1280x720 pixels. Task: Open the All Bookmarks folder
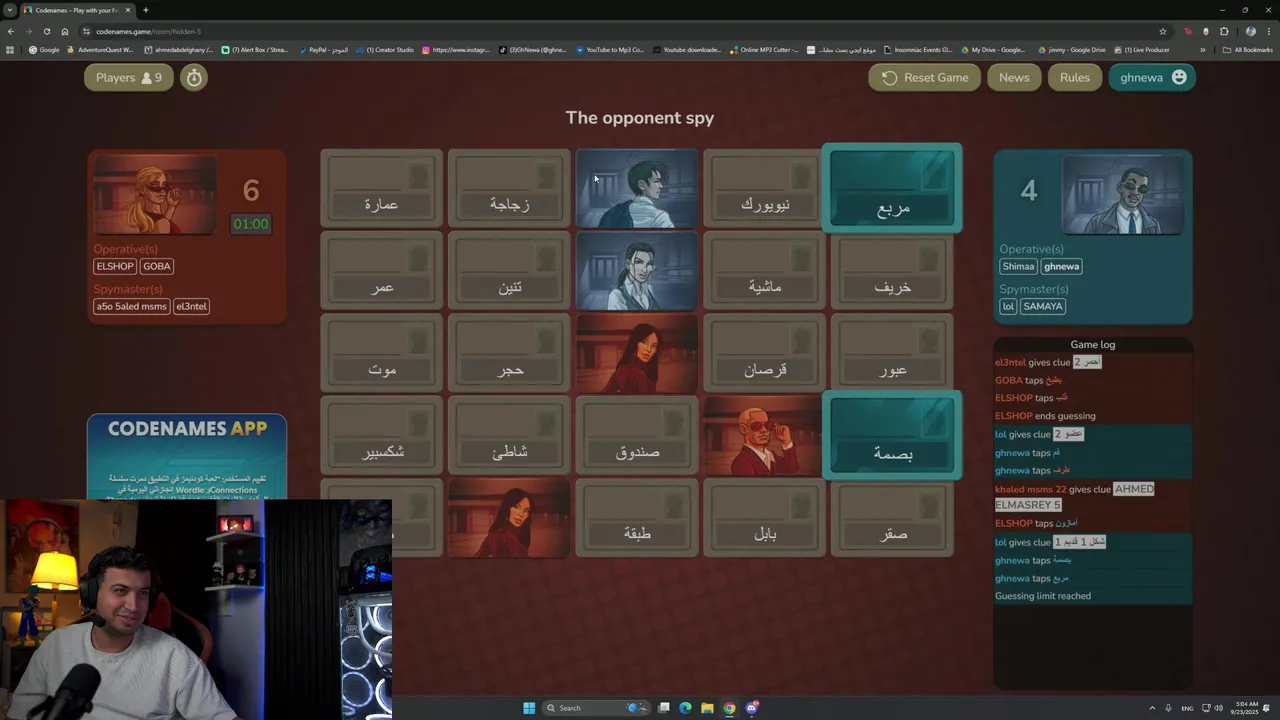[x=1248, y=50]
